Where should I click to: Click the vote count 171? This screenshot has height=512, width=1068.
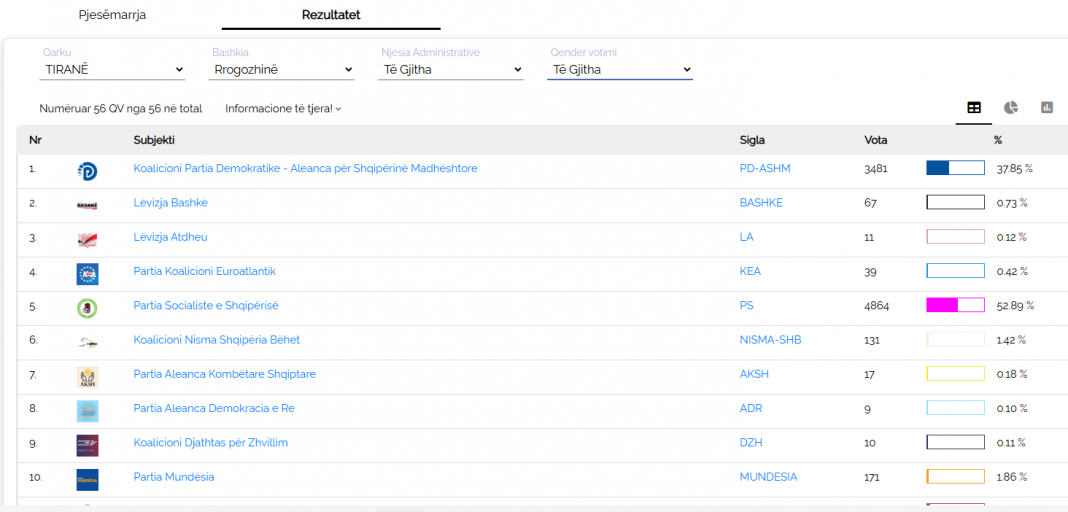(x=872, y=477)
